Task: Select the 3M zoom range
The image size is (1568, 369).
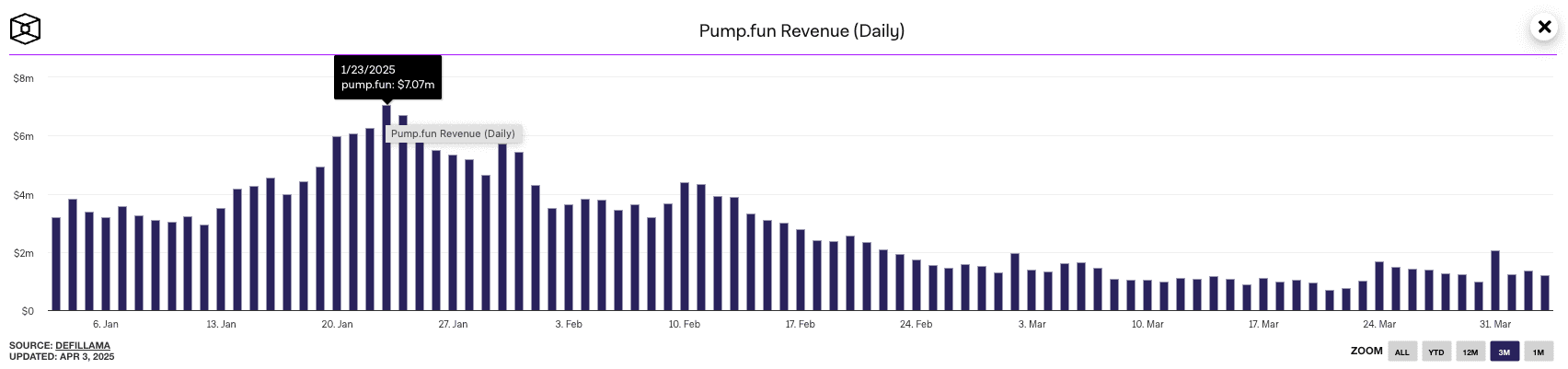Action: [1505, 352]
